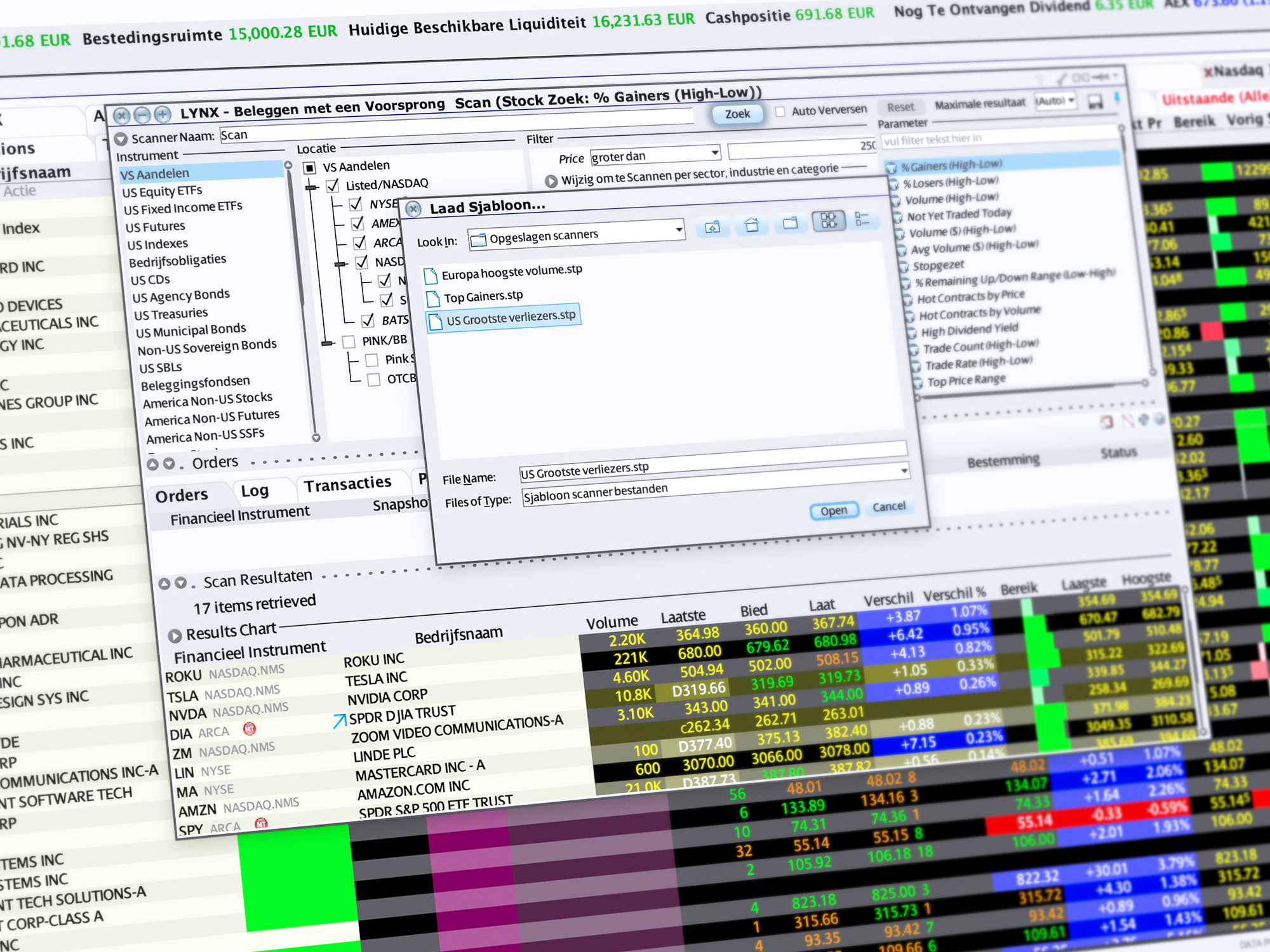The height and width of the screenshot is (952, 1270).
Task: Close the Laad Sjabloon dialog with its X
Action: coord(413,209)
